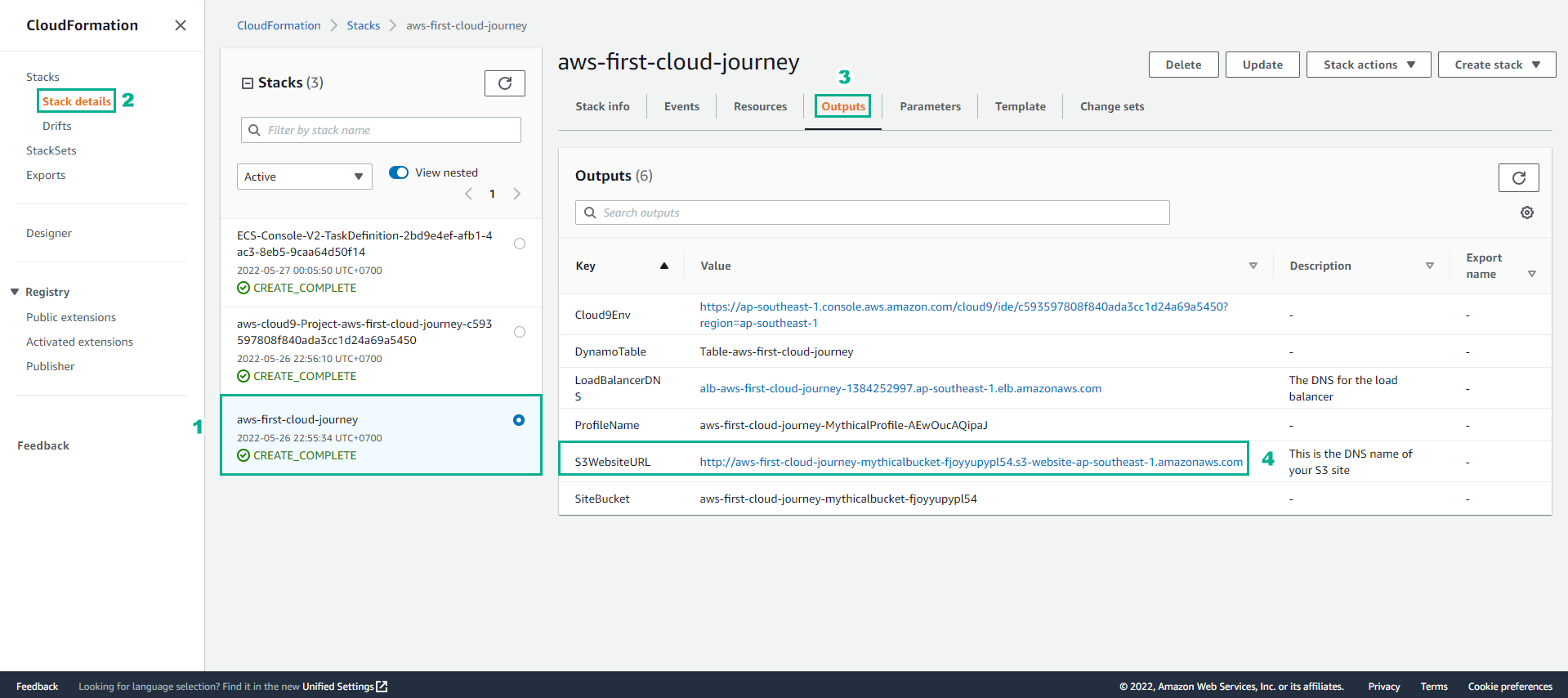The image size is (1568, 698).
Task: Refresh the Outputs table
Action: point(1518,177)
